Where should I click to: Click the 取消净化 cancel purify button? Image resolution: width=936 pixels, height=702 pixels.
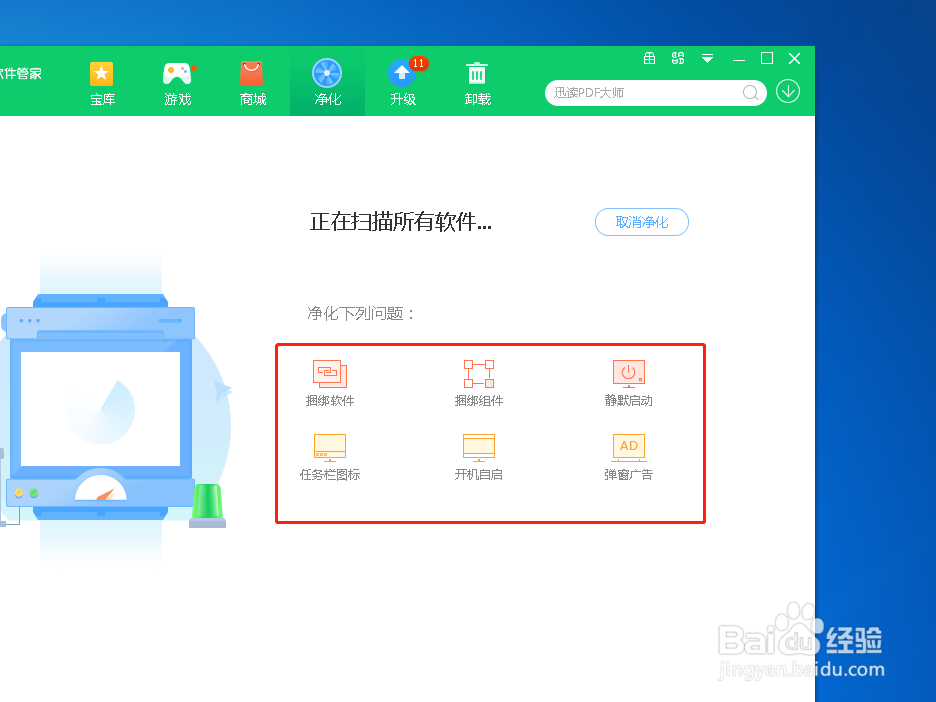pos(641,222)
